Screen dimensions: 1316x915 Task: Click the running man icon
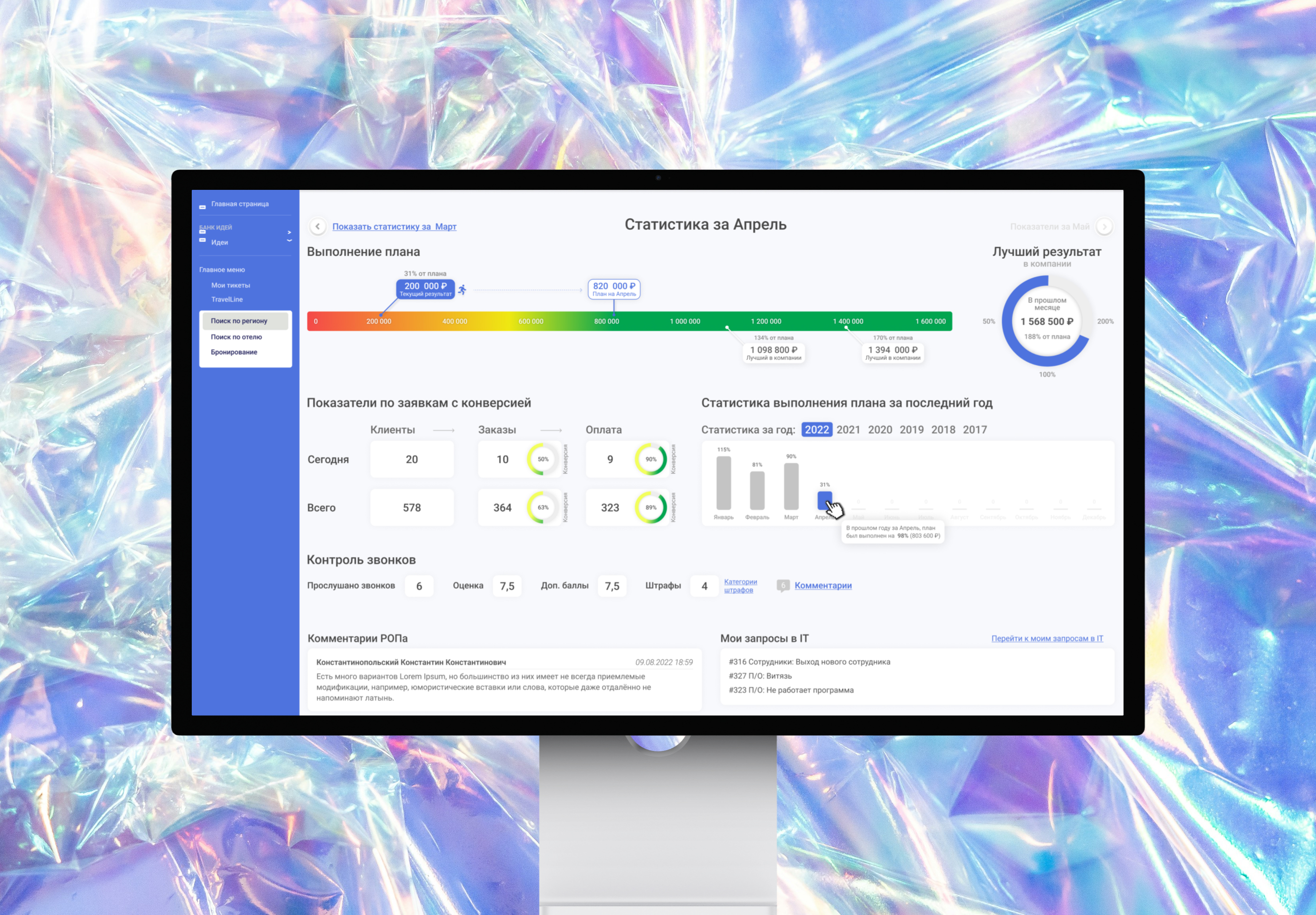(462, 289)
